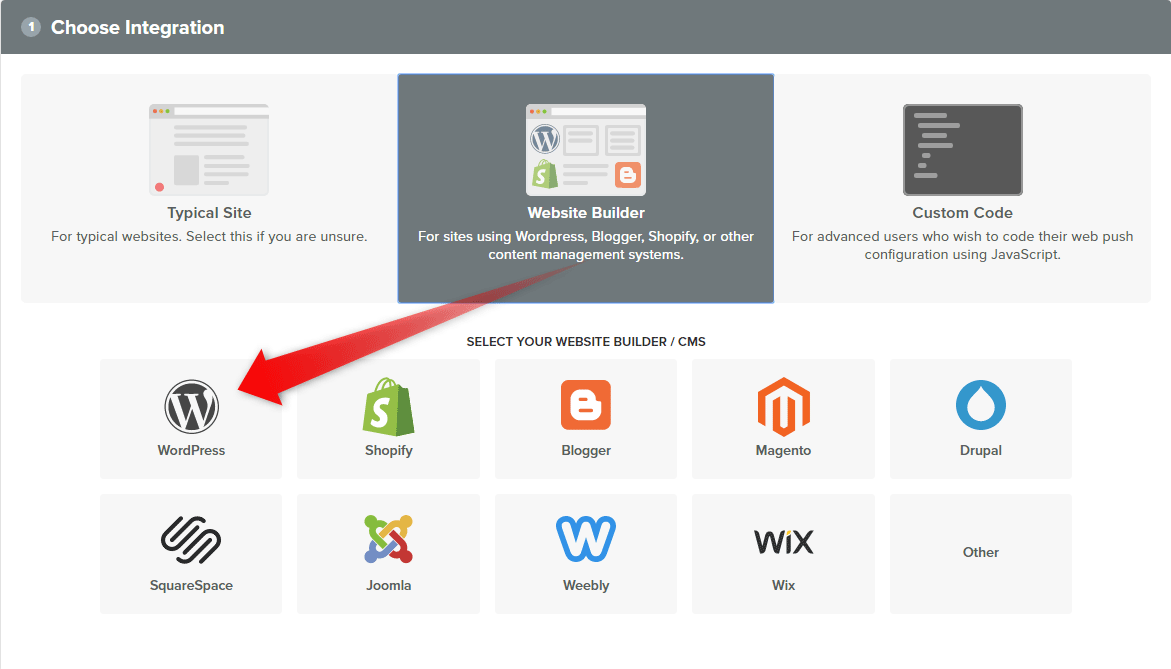Click the WordPress logo icon
Screen dimensions: 1171x669
pos(191,406)
